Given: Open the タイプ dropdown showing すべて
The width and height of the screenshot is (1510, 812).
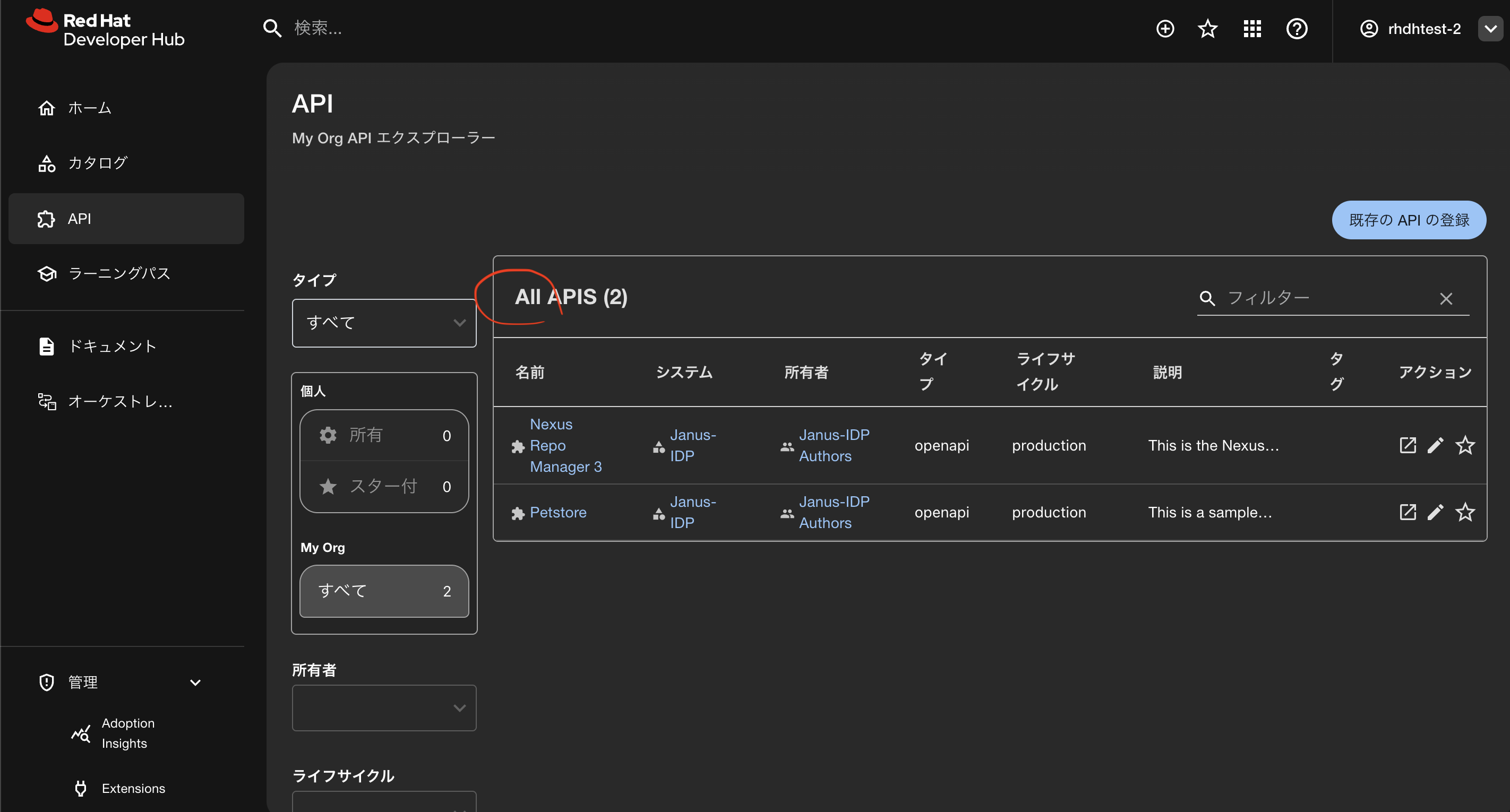Looking at the screenshot, I should pyautogui.click(x=384, y=323).
